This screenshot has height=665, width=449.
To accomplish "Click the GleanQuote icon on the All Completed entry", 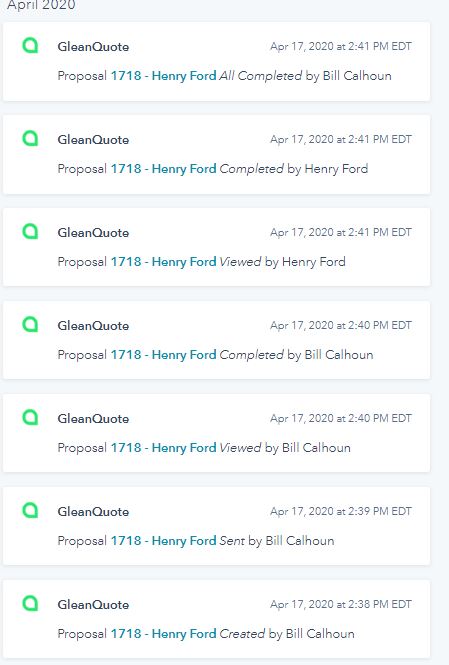I will point(30,45).
